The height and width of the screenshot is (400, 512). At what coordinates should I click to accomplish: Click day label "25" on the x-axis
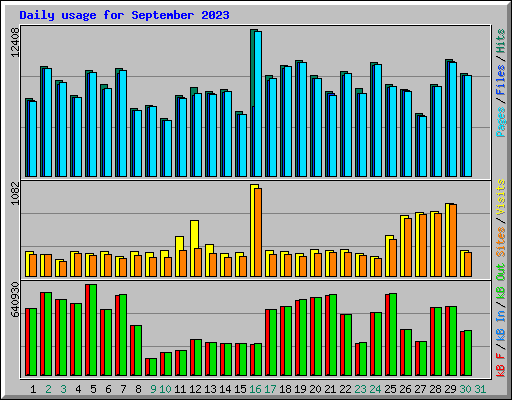tap(390, 389)
